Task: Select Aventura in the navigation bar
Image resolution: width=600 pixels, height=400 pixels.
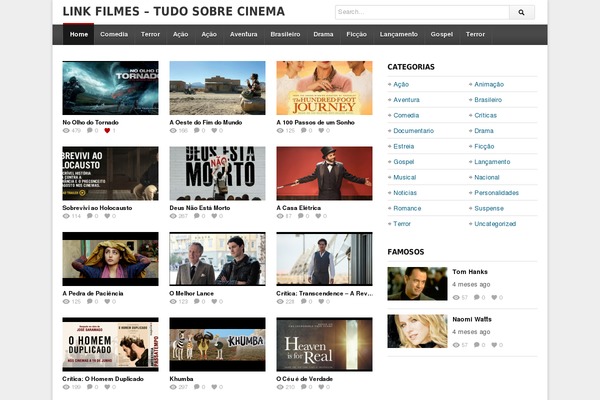Action: point(243,34)
